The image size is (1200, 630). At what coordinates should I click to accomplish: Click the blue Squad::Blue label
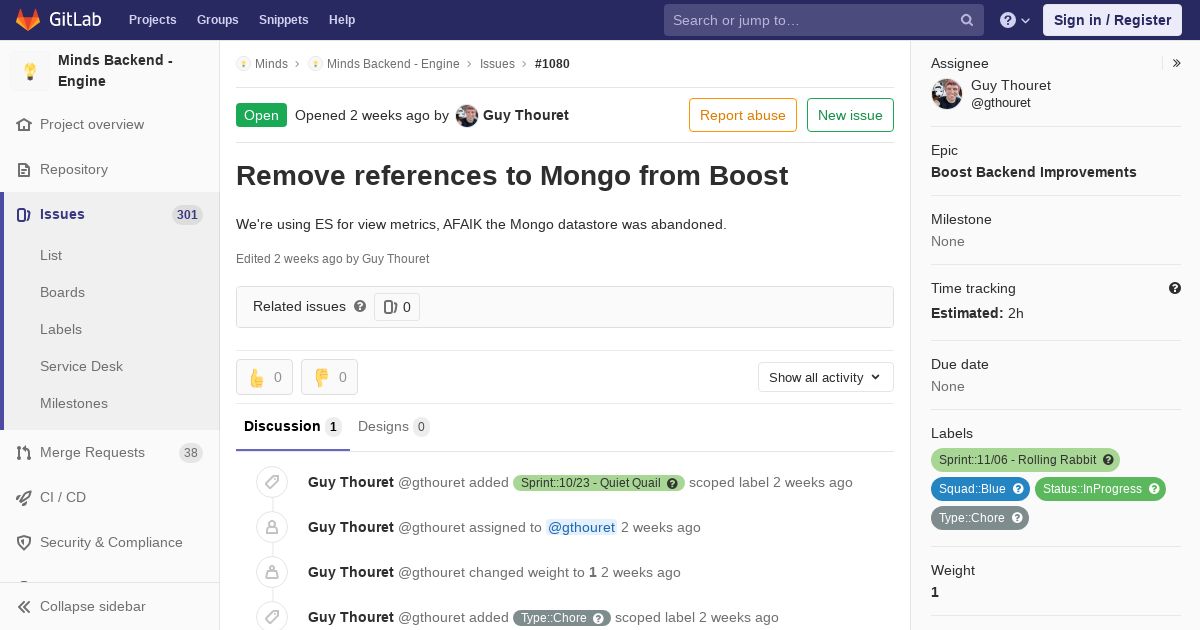pos(980,489)
